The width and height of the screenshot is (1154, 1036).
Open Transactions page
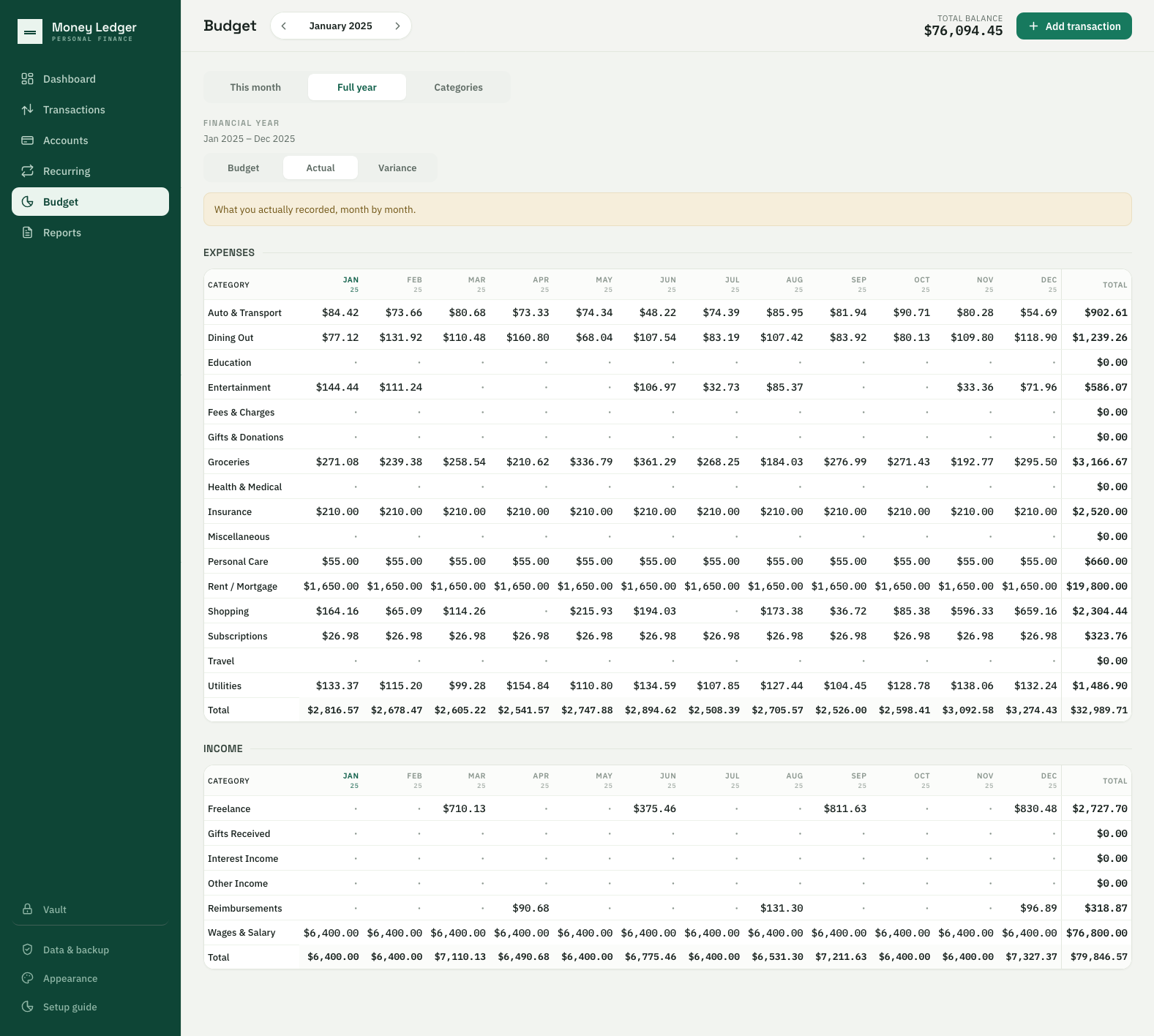(90, 110)
